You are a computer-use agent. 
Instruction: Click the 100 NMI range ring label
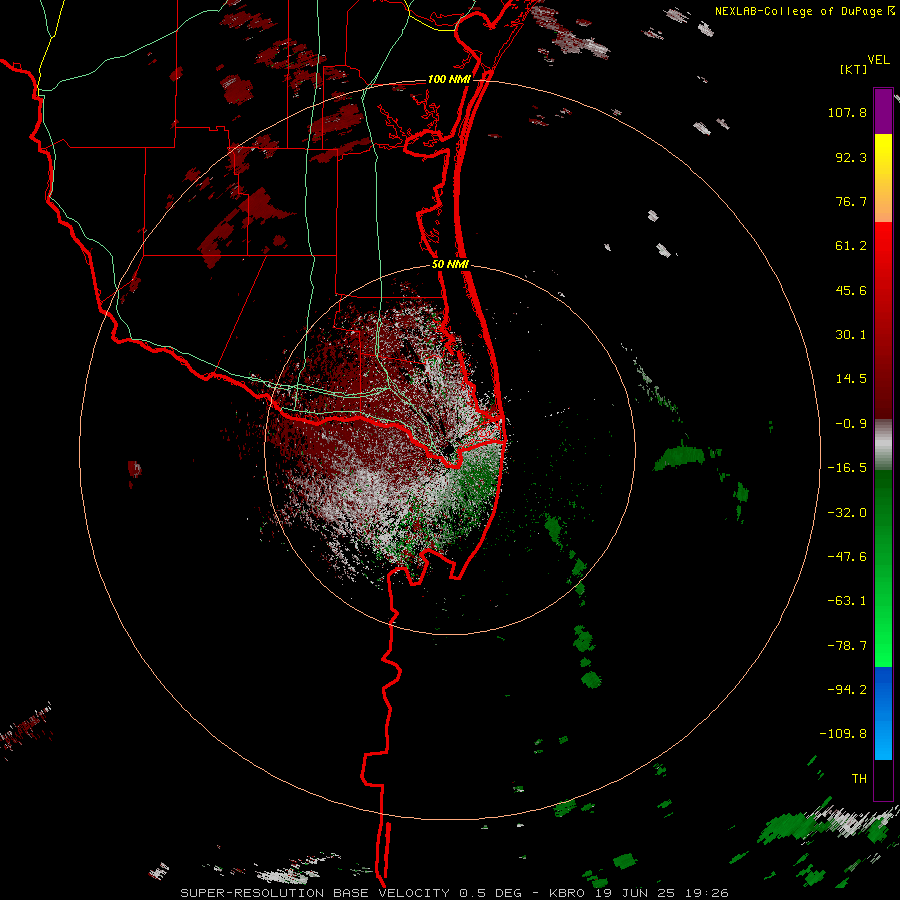pos(449,79)
